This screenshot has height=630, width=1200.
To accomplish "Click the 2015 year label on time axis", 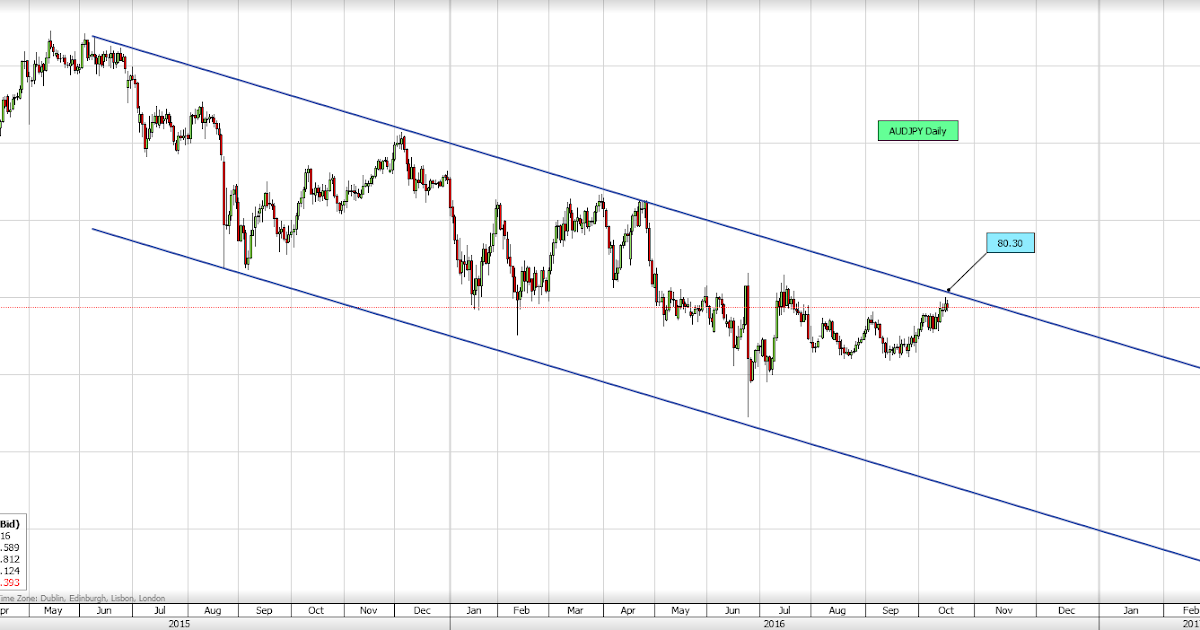I will coord(179,623).
